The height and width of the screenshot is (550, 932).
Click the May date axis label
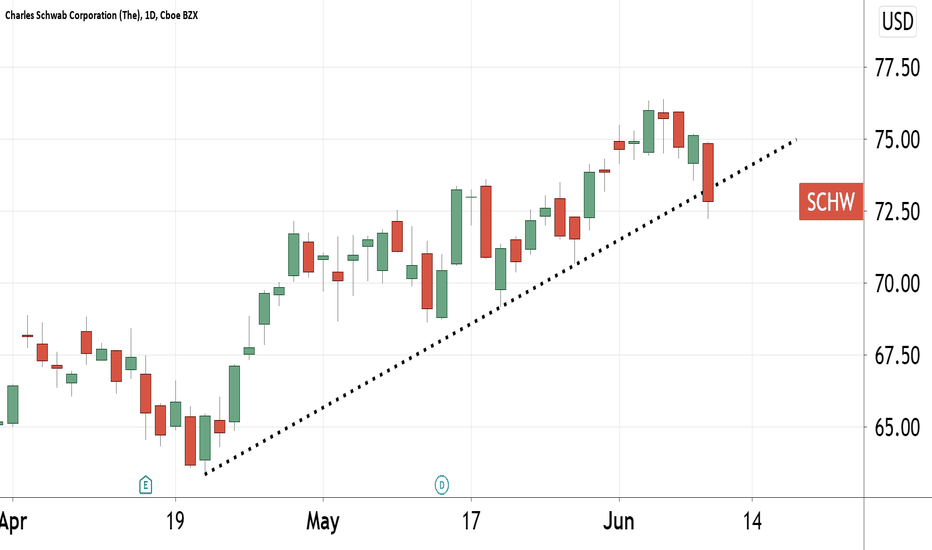coord(323,521)
